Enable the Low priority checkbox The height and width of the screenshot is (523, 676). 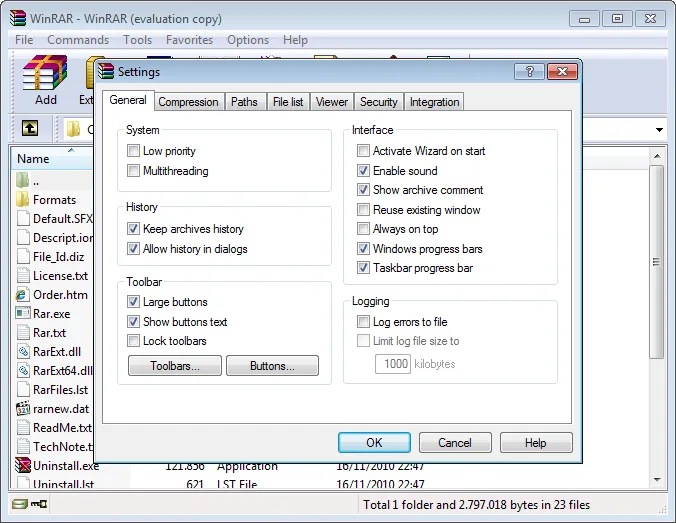(133, 151)
